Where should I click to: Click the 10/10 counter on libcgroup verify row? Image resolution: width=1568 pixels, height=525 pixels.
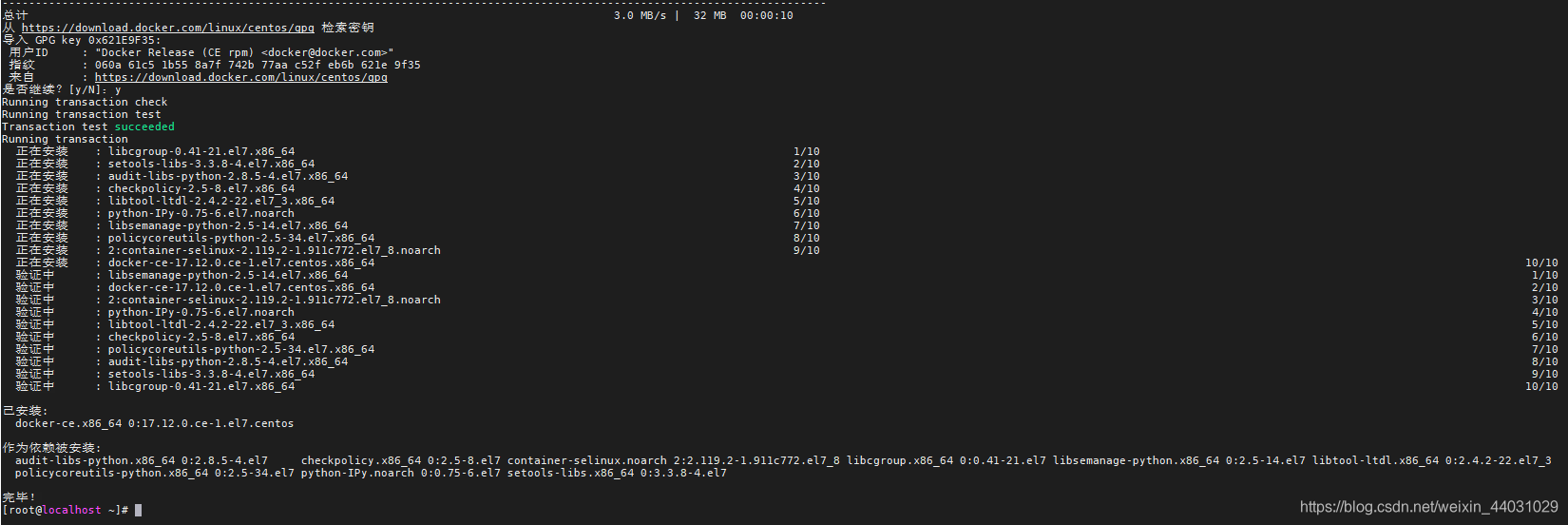[x=1541, y=386]
